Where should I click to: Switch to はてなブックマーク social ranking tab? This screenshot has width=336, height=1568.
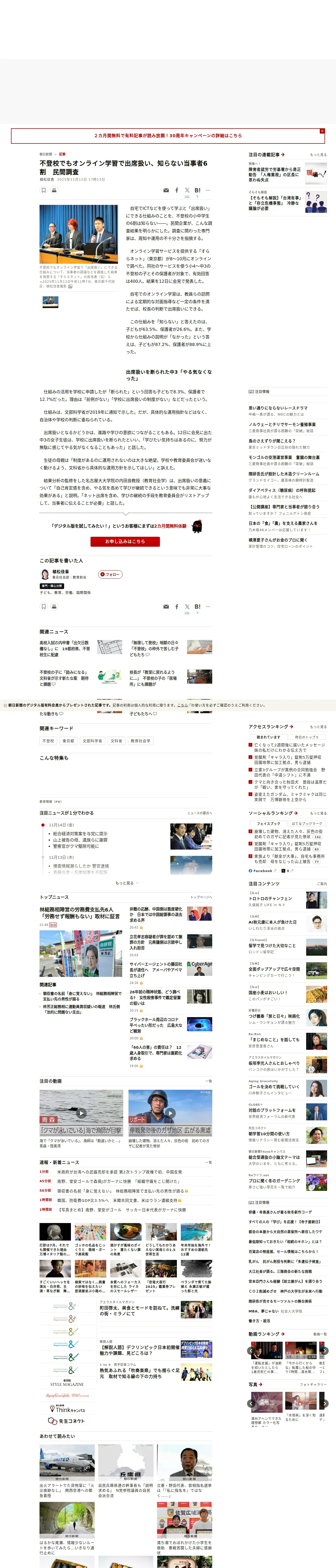307,823
